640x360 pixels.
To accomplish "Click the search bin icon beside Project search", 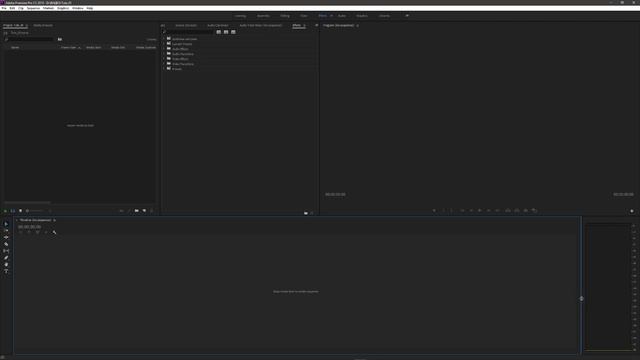I will tap(60, 39).
